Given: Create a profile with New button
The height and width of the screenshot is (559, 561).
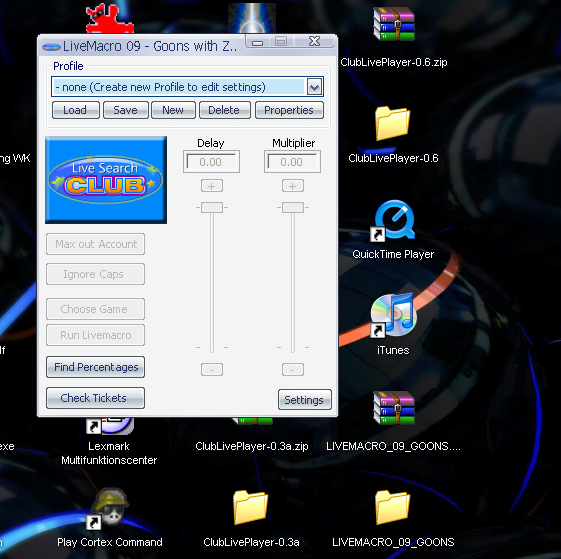Looking at the screenshot, I should click(173, 110).
